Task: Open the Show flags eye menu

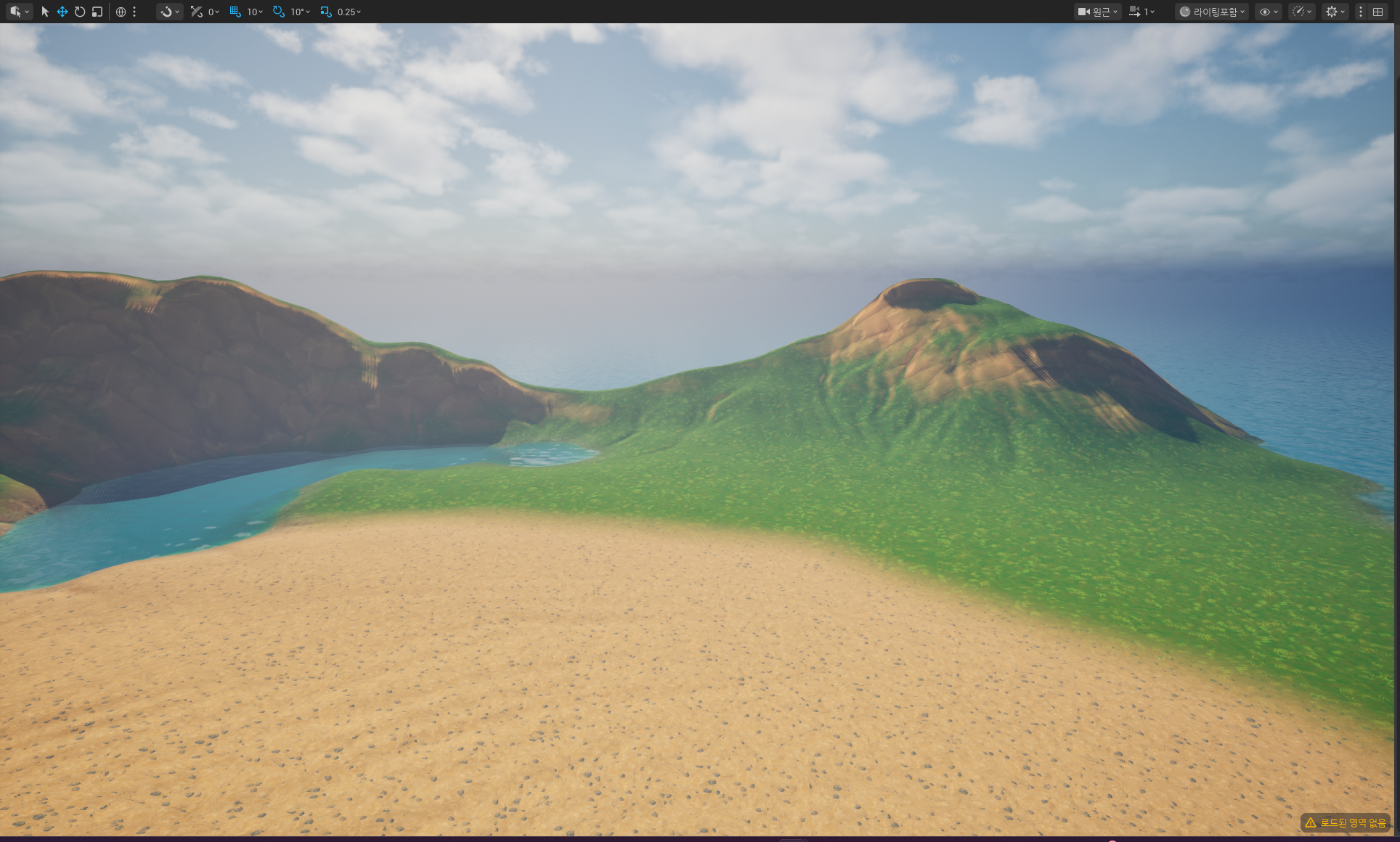Action: pos(1268,12)
